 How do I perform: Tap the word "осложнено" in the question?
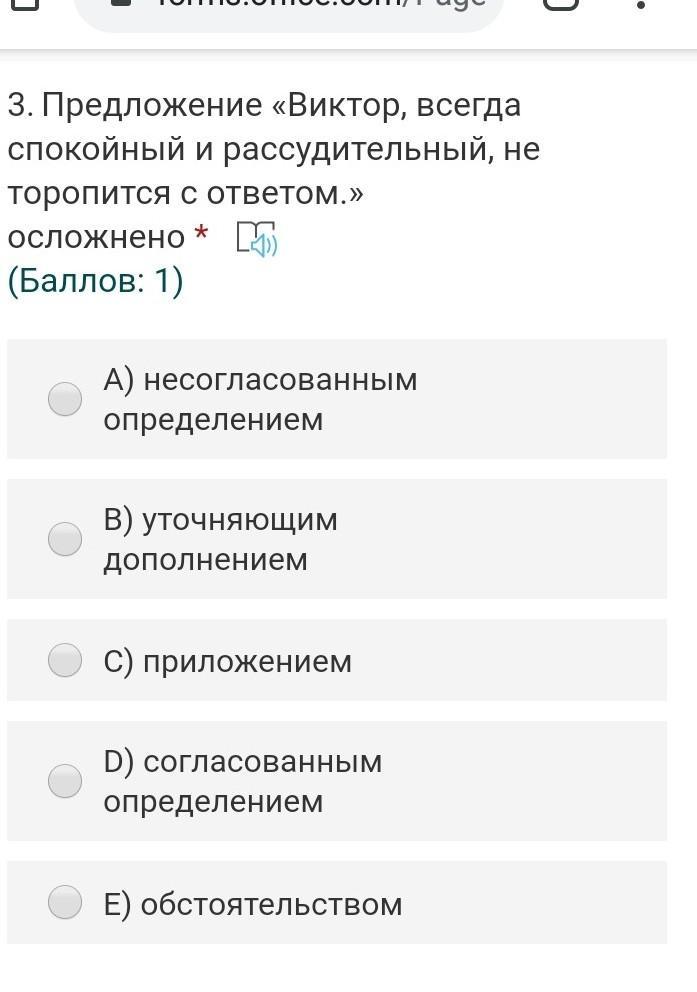tap(96, 237)
